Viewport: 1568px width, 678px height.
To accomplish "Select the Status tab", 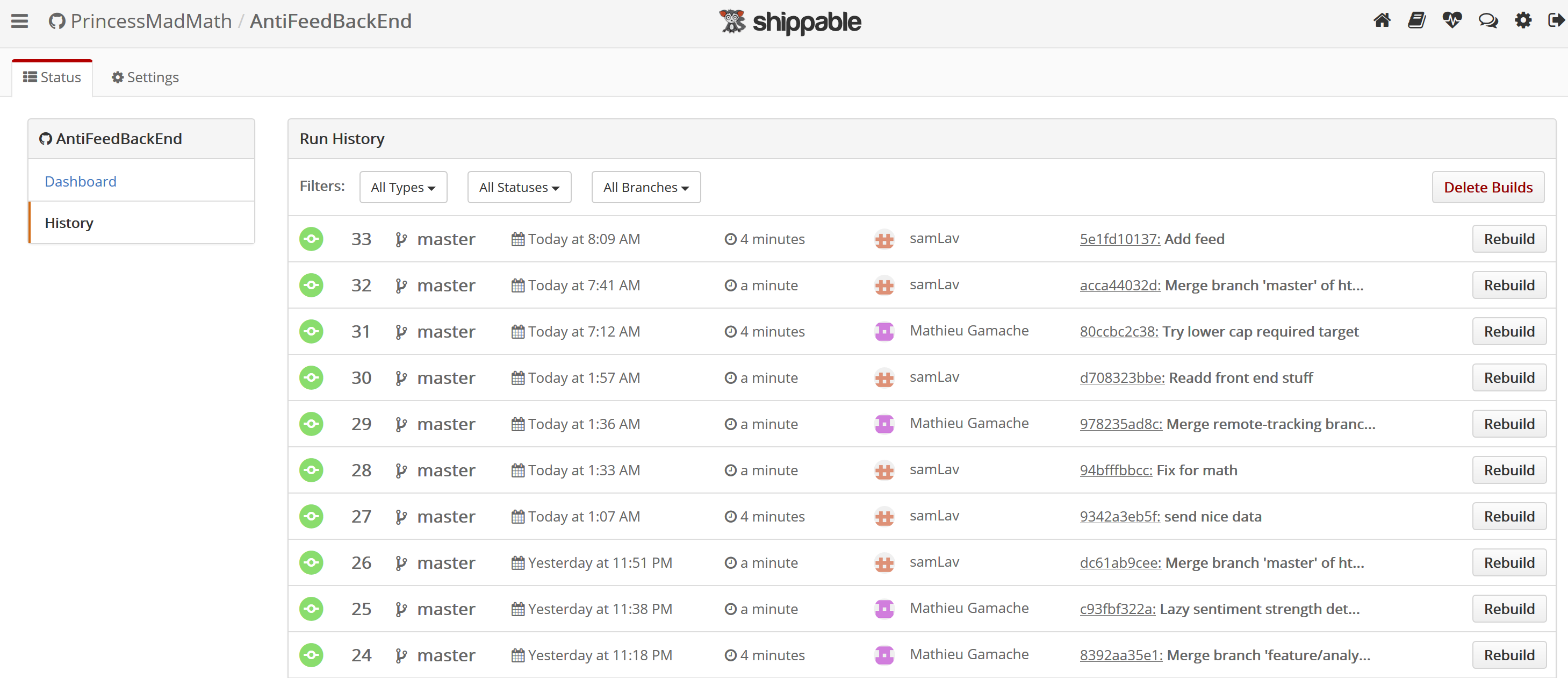I will point(52,77).
